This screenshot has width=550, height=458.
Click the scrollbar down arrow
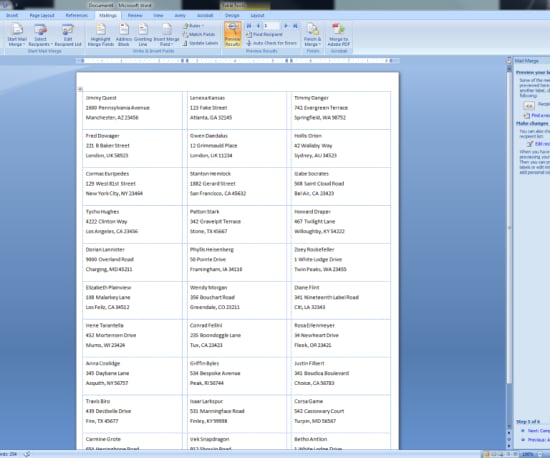pos(509,427)
